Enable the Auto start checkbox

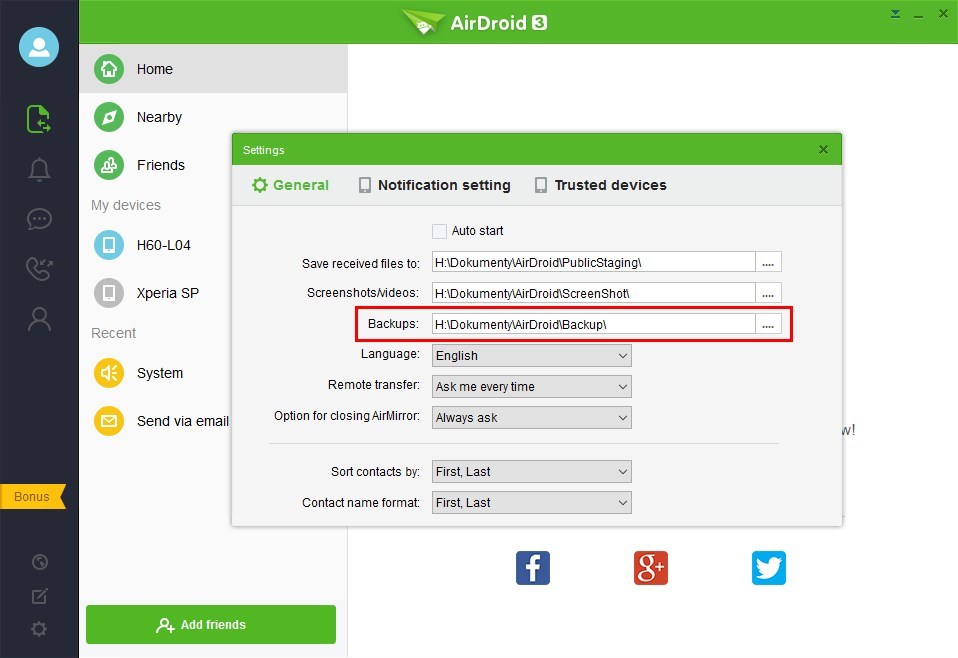(439, 231)
